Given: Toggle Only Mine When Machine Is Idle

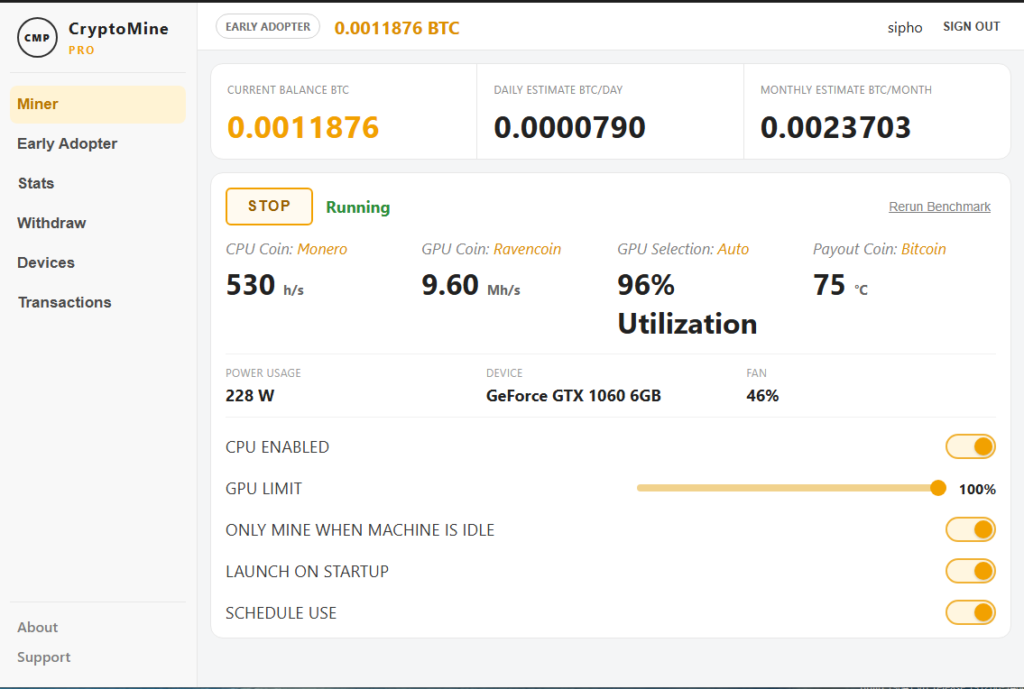Looking at the screenshot, I should point(970,530).
